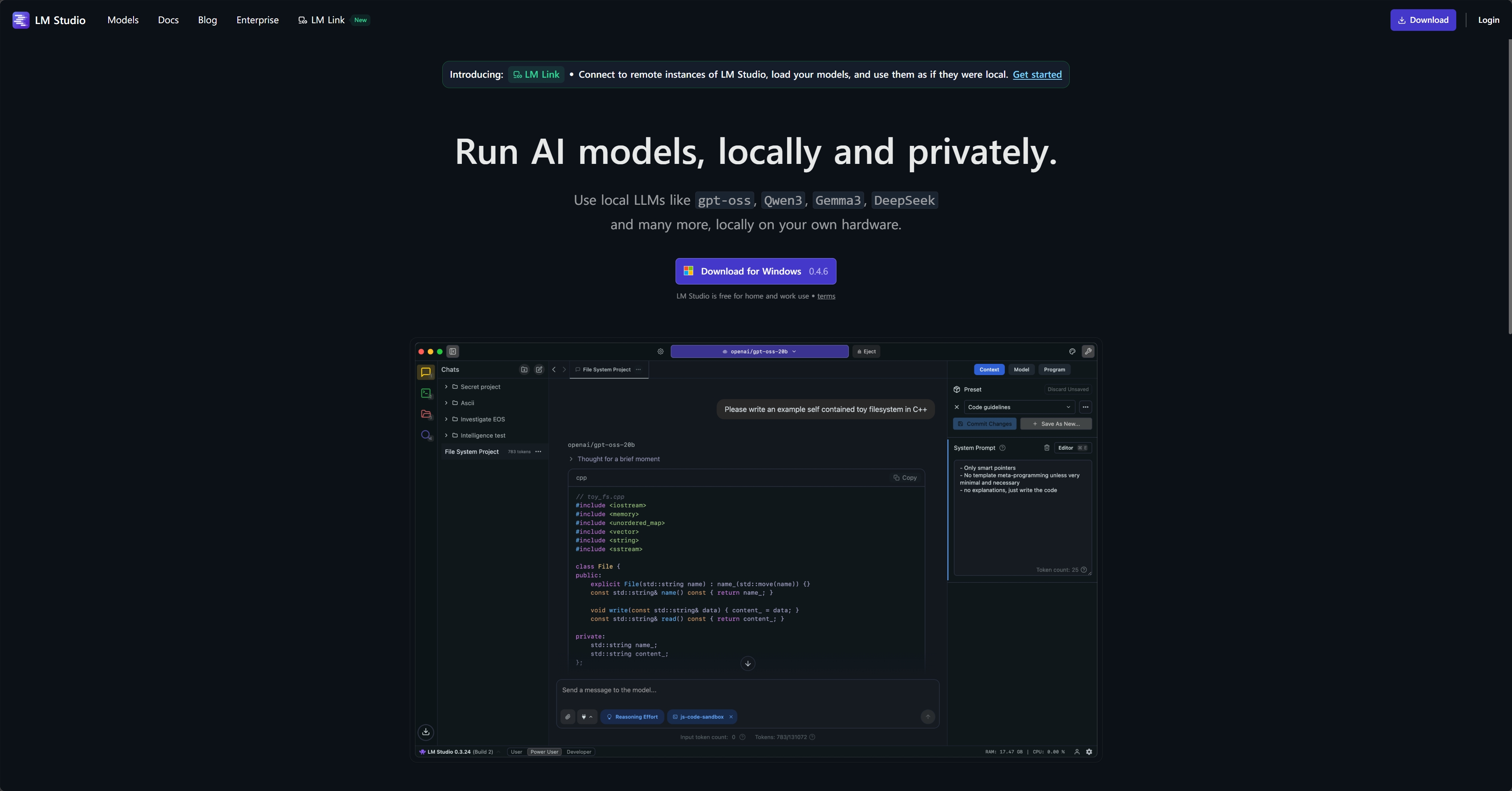Click the Discover magnifier sidebar icon
1512x791 pixels.
coord(426,436)
